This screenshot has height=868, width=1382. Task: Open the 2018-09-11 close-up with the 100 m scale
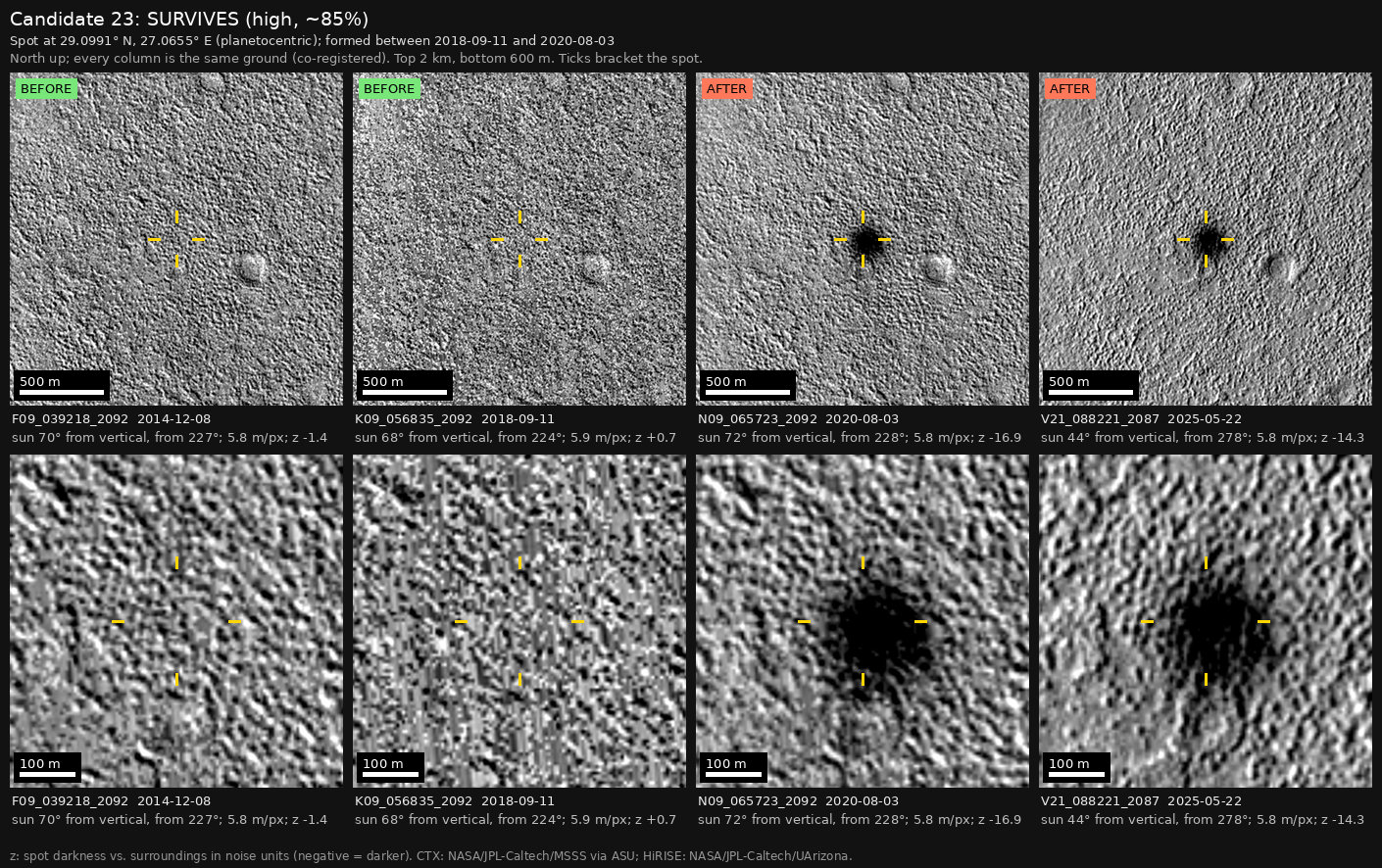tap(519, 621)
